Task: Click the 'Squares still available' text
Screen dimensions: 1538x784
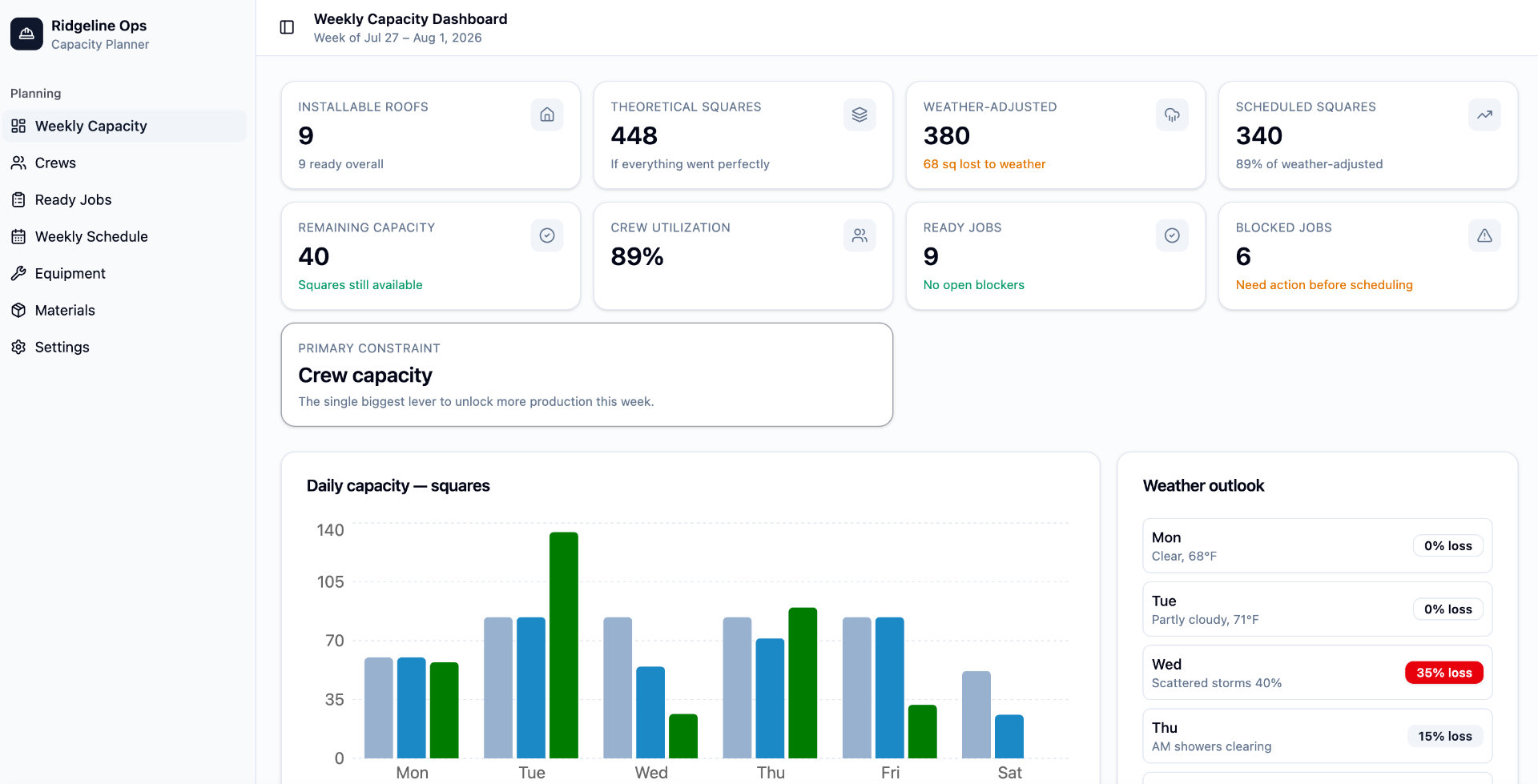Action: 360,285
